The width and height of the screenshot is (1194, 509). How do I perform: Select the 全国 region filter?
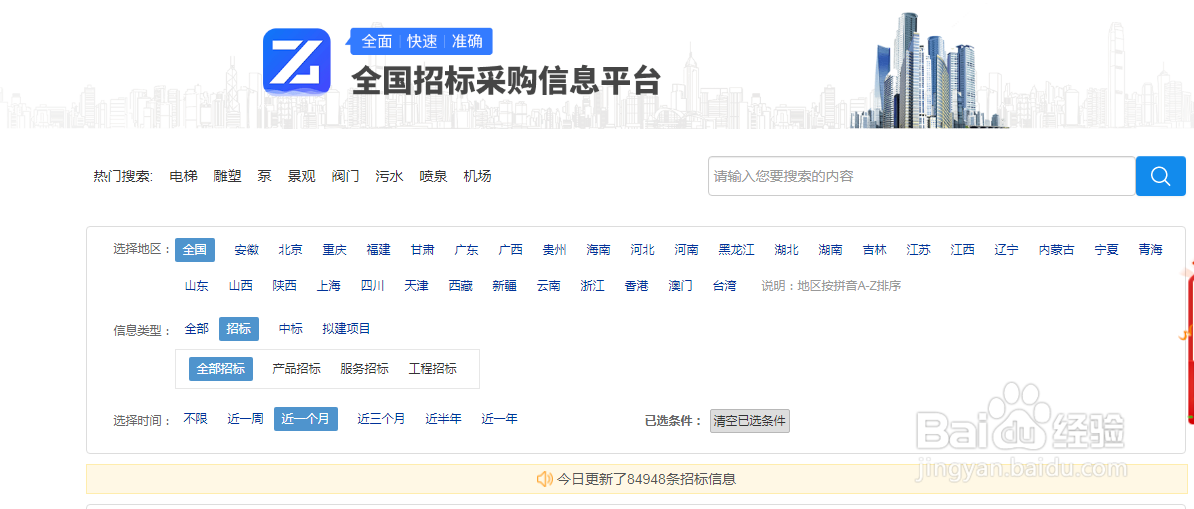click(x=195, y=250)
